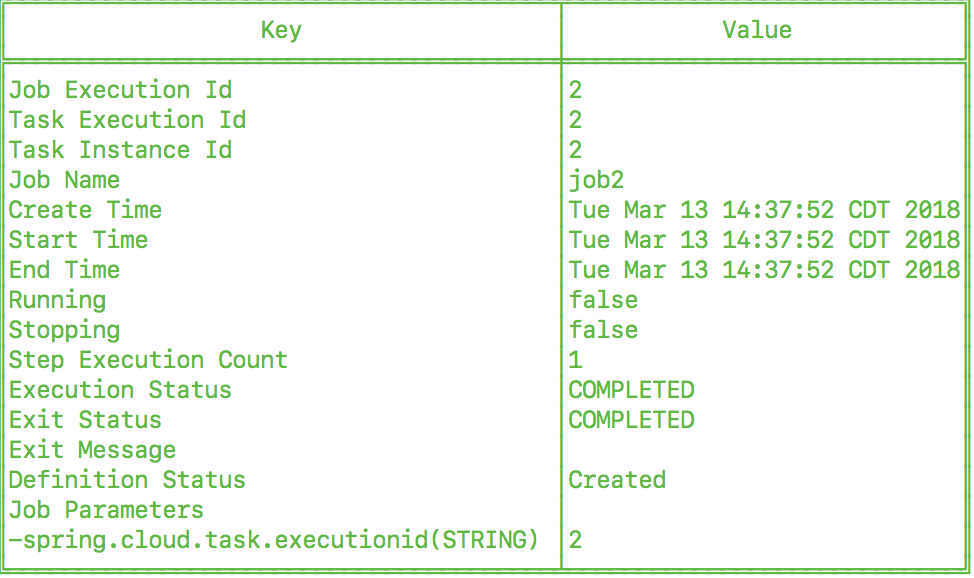
Task: Select the Stopping false value
Action: pyautogui.click(x=603, y=330)
